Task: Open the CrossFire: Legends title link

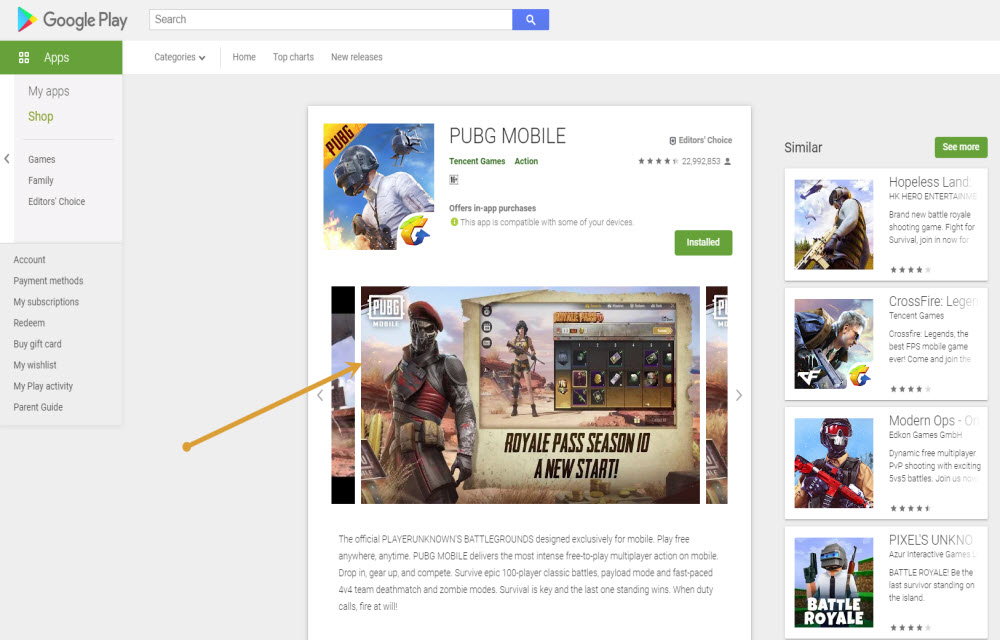Action: click(x=933, y=302)
